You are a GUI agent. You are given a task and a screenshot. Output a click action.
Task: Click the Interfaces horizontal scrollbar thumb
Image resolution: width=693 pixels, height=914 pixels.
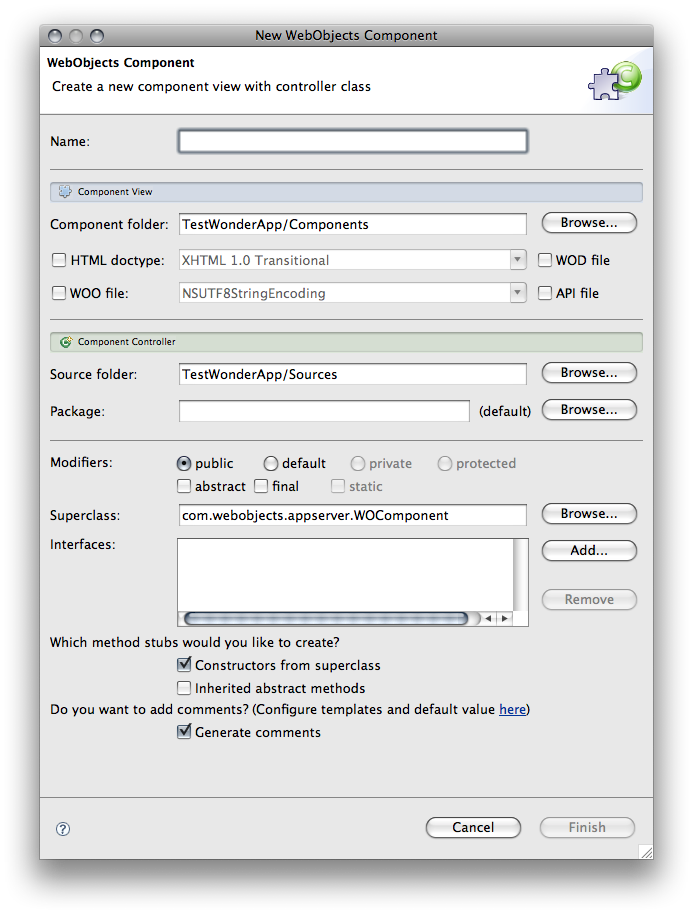coord(326,618)
